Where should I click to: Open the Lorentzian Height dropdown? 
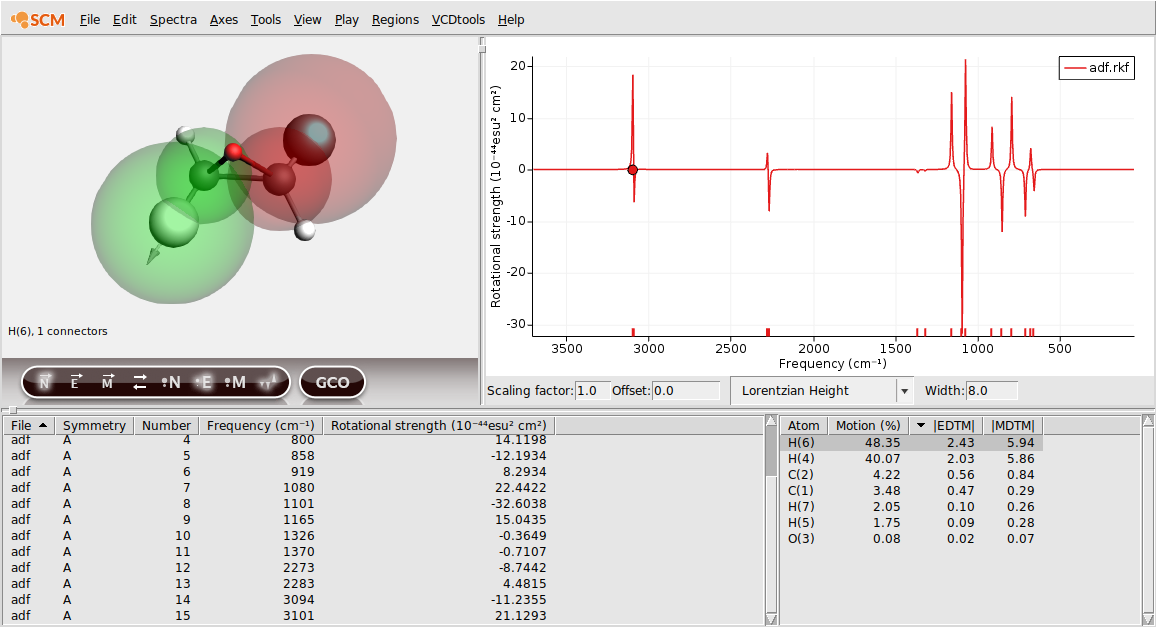(821, 391)
